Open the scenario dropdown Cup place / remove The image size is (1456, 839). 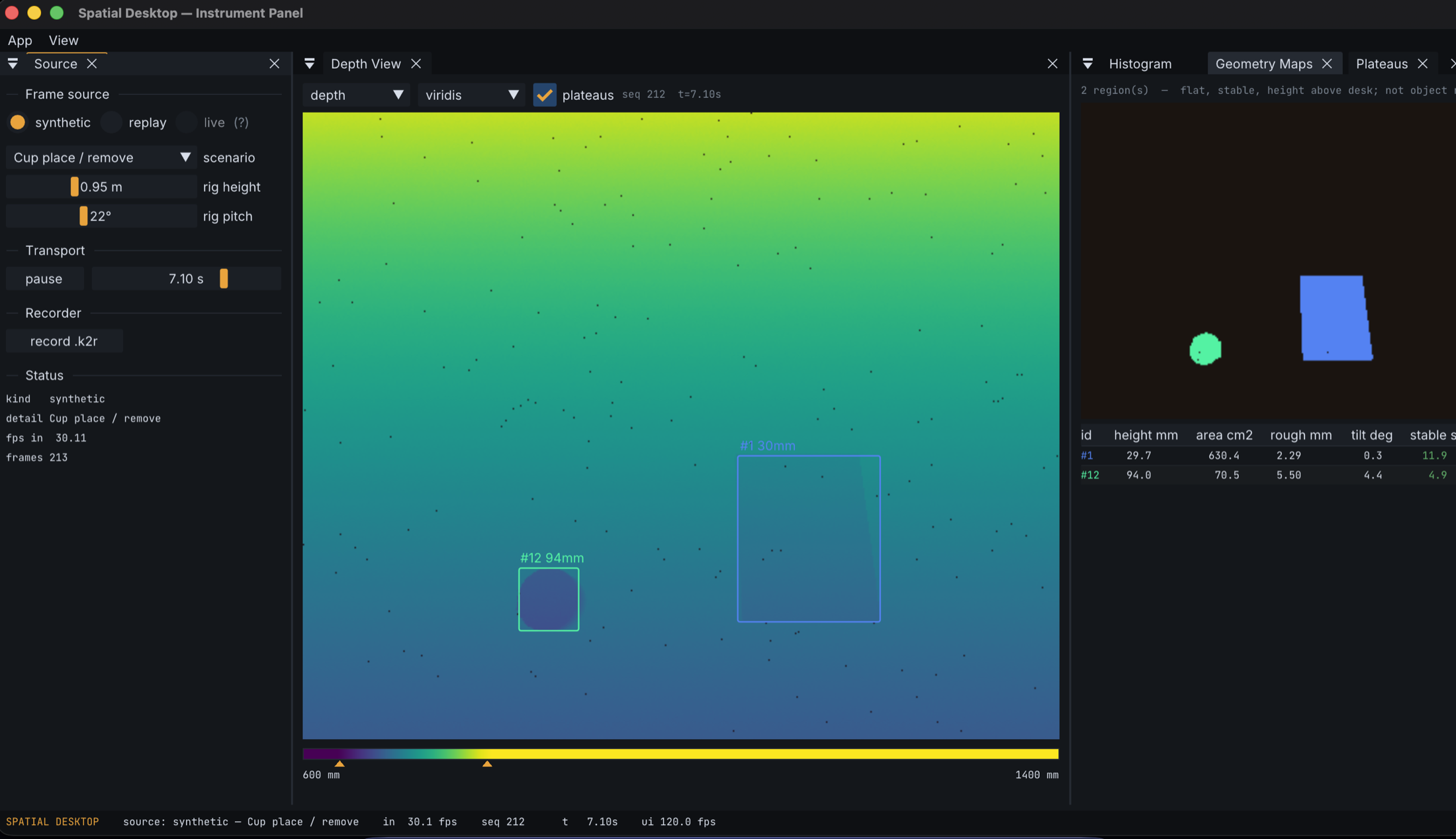[101, 158]
